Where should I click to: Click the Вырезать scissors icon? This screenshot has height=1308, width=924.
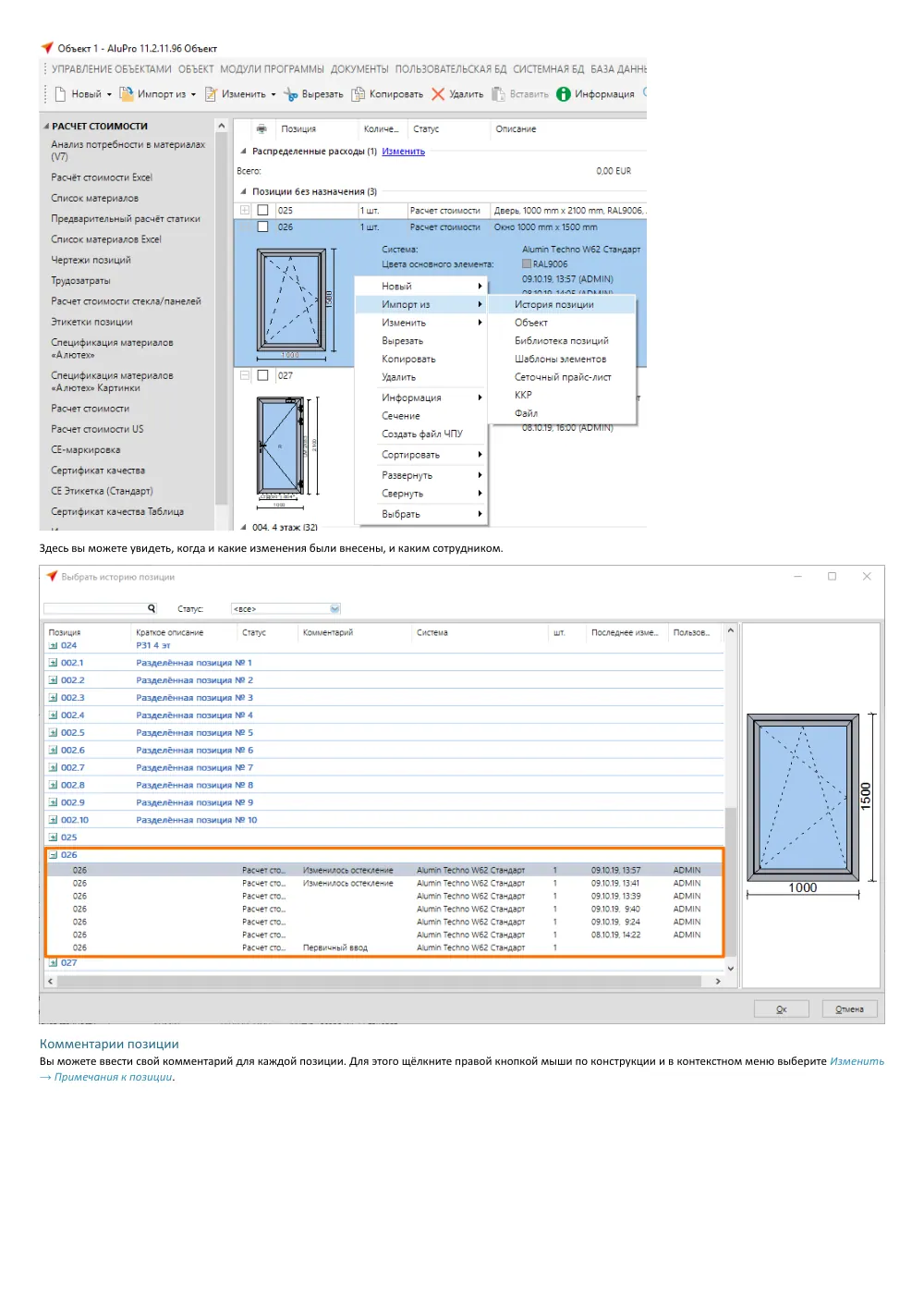291,94
